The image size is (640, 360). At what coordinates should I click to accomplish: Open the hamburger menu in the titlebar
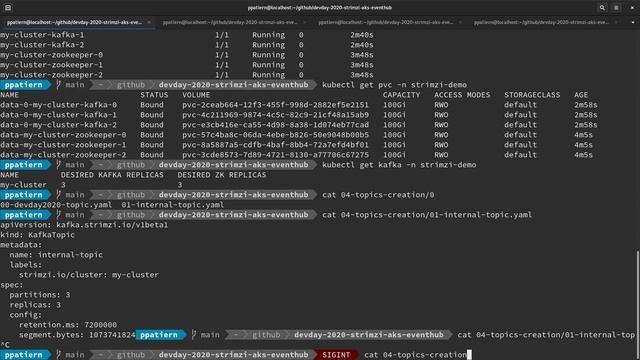pos(616,7)
